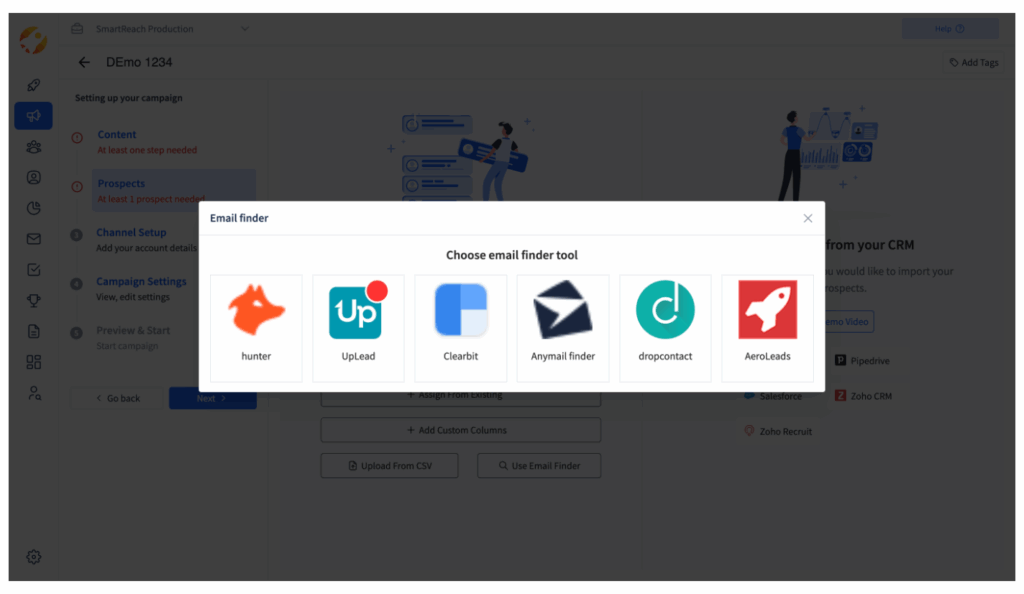Pick the Clearbit email finder

point(460,328)
